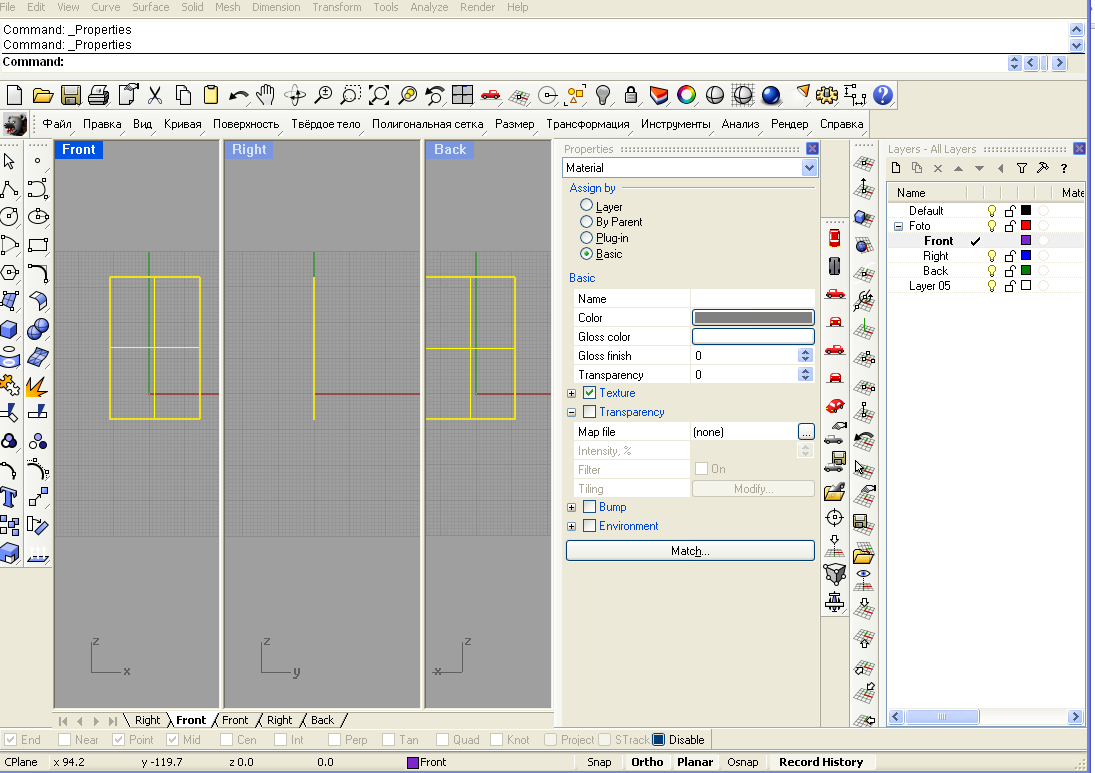Switch to the Back viewport tab

click(x=322, y=720)
